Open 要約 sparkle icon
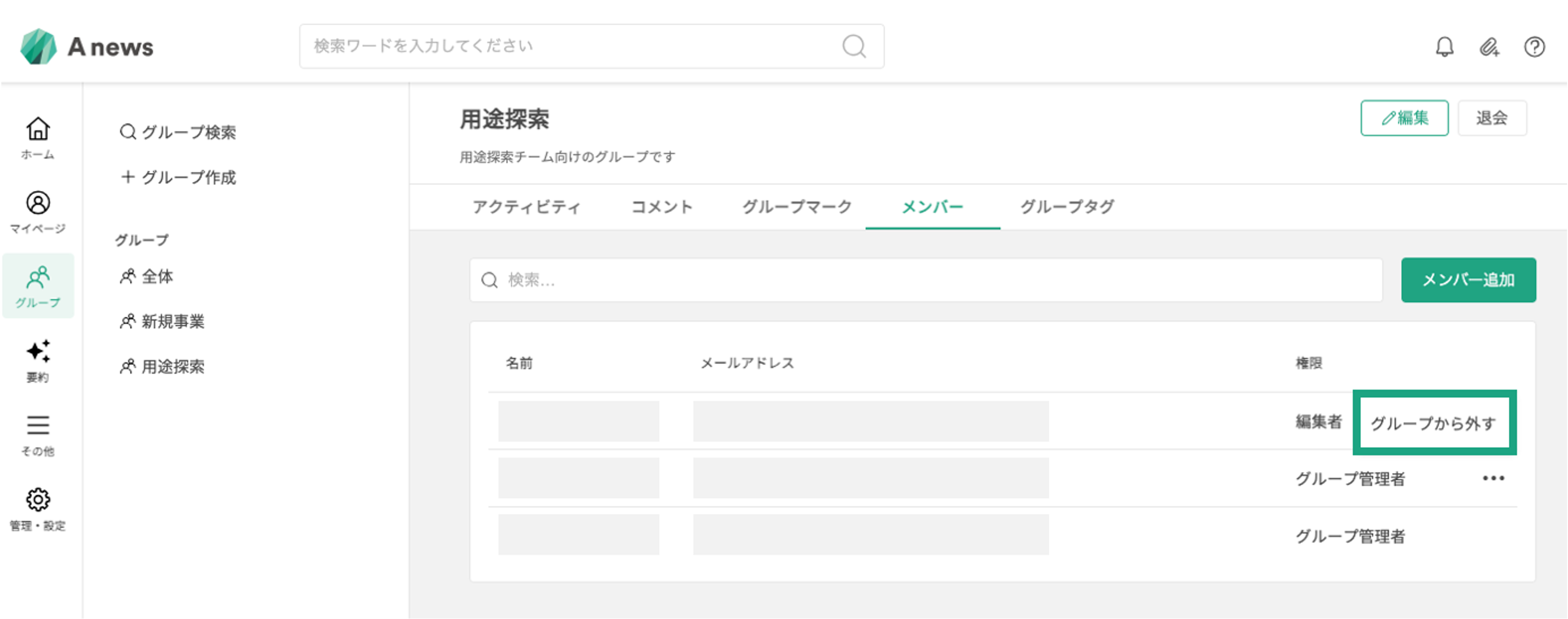 pos(38,361)
